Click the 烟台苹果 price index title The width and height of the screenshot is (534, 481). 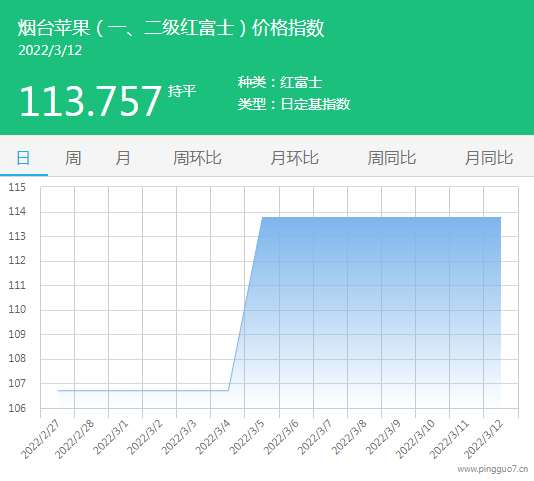click(171, 28)
